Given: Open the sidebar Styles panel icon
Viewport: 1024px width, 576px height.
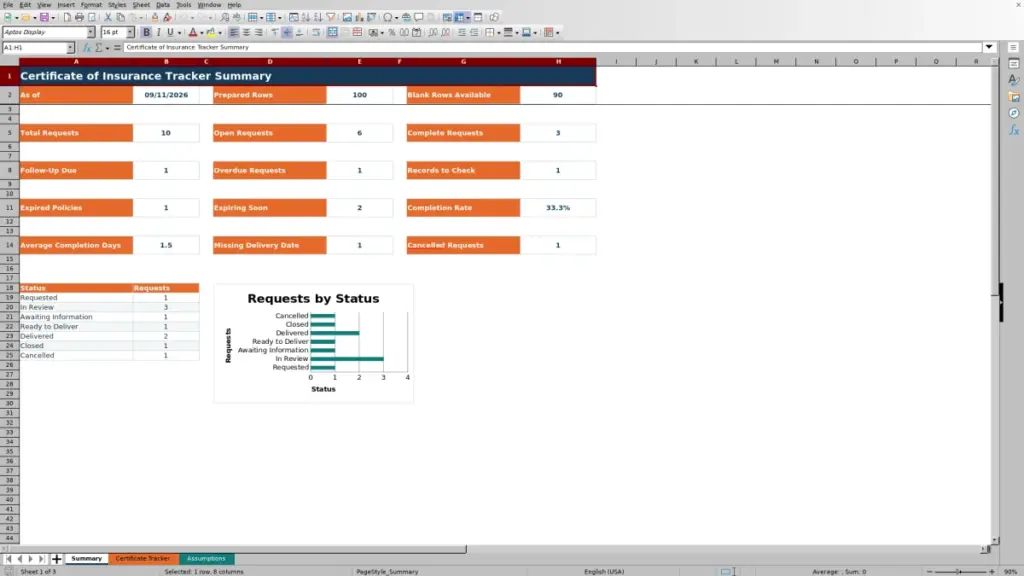Looking at the screenshot, I should pos(1014,80).
